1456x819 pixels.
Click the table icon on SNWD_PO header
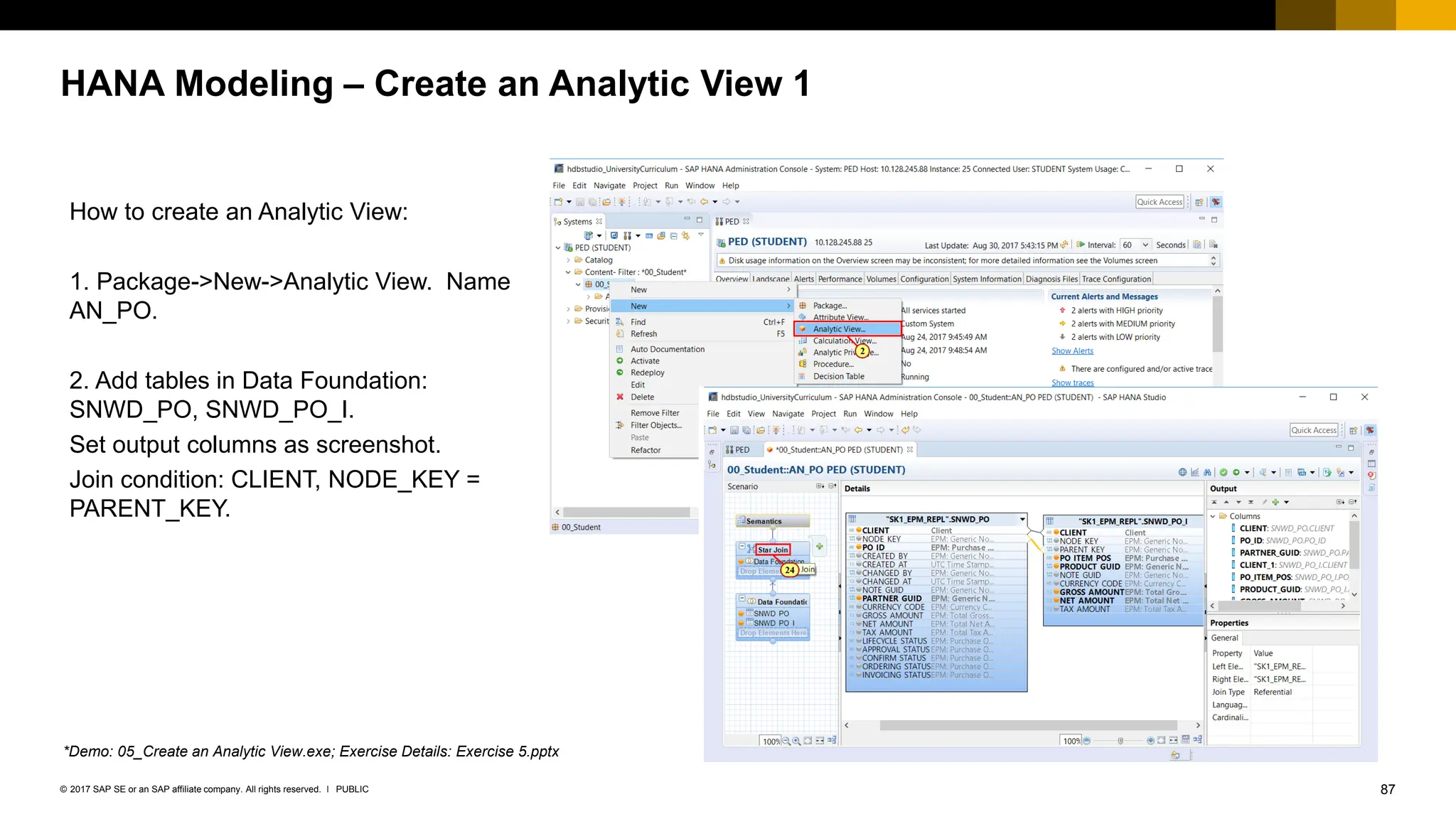coord(852,519)
